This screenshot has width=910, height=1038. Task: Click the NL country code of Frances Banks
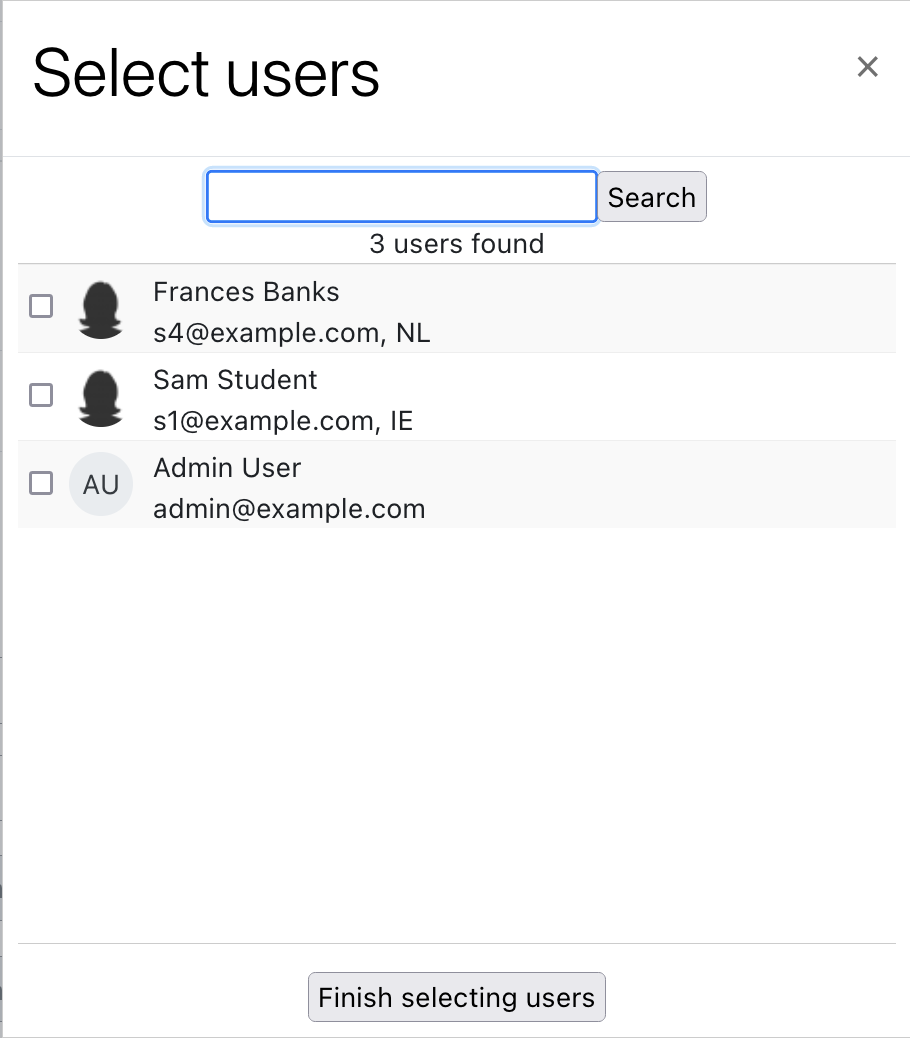tap(413, 333)
